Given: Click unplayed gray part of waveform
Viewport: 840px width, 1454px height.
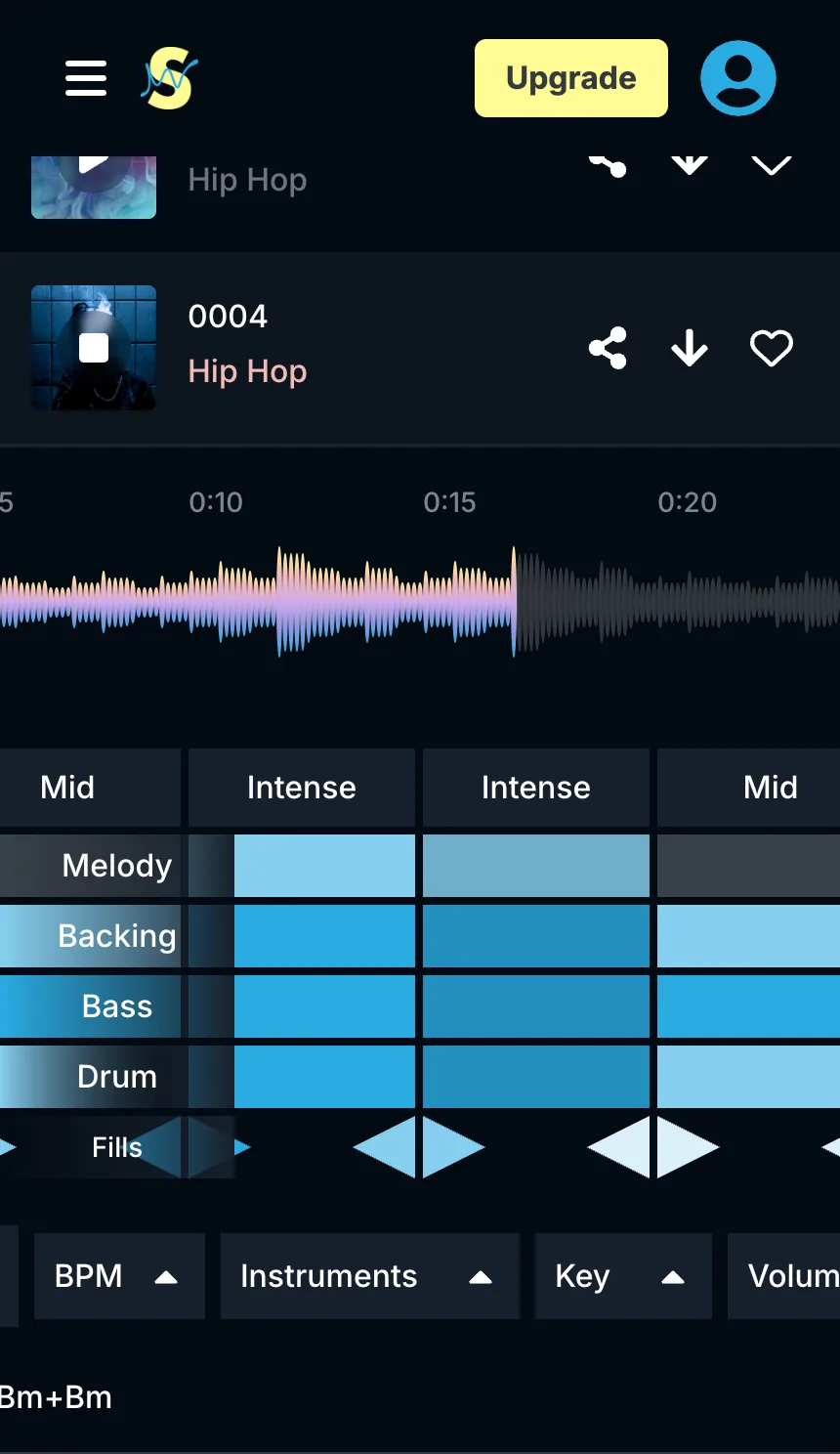Looking at the screenshot, I should click(677, 601).
